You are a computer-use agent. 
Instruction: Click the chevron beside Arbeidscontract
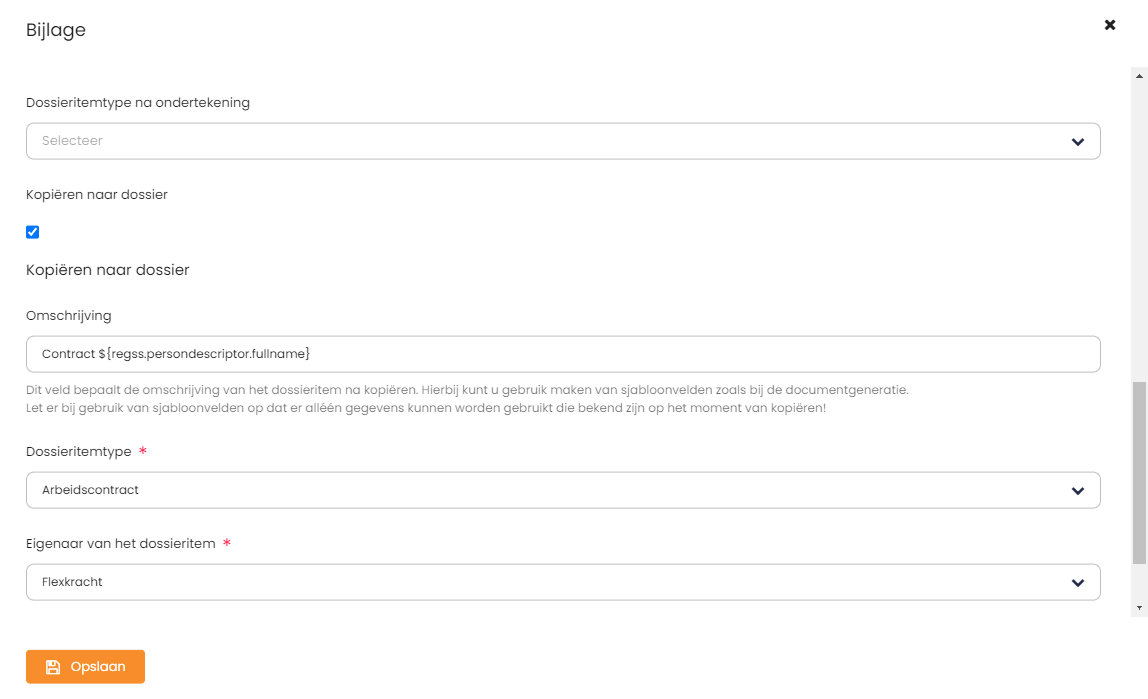pos(1078,490)
